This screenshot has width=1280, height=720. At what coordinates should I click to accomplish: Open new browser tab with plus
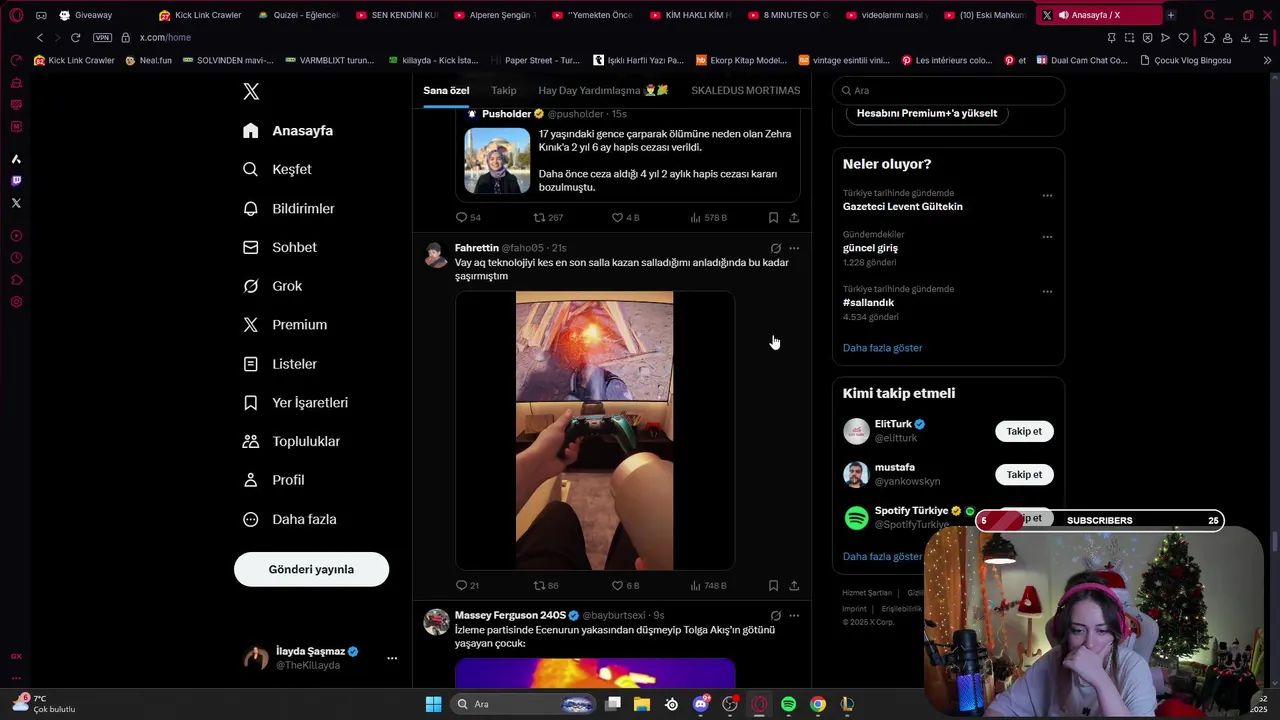(x=1171, y=15)
